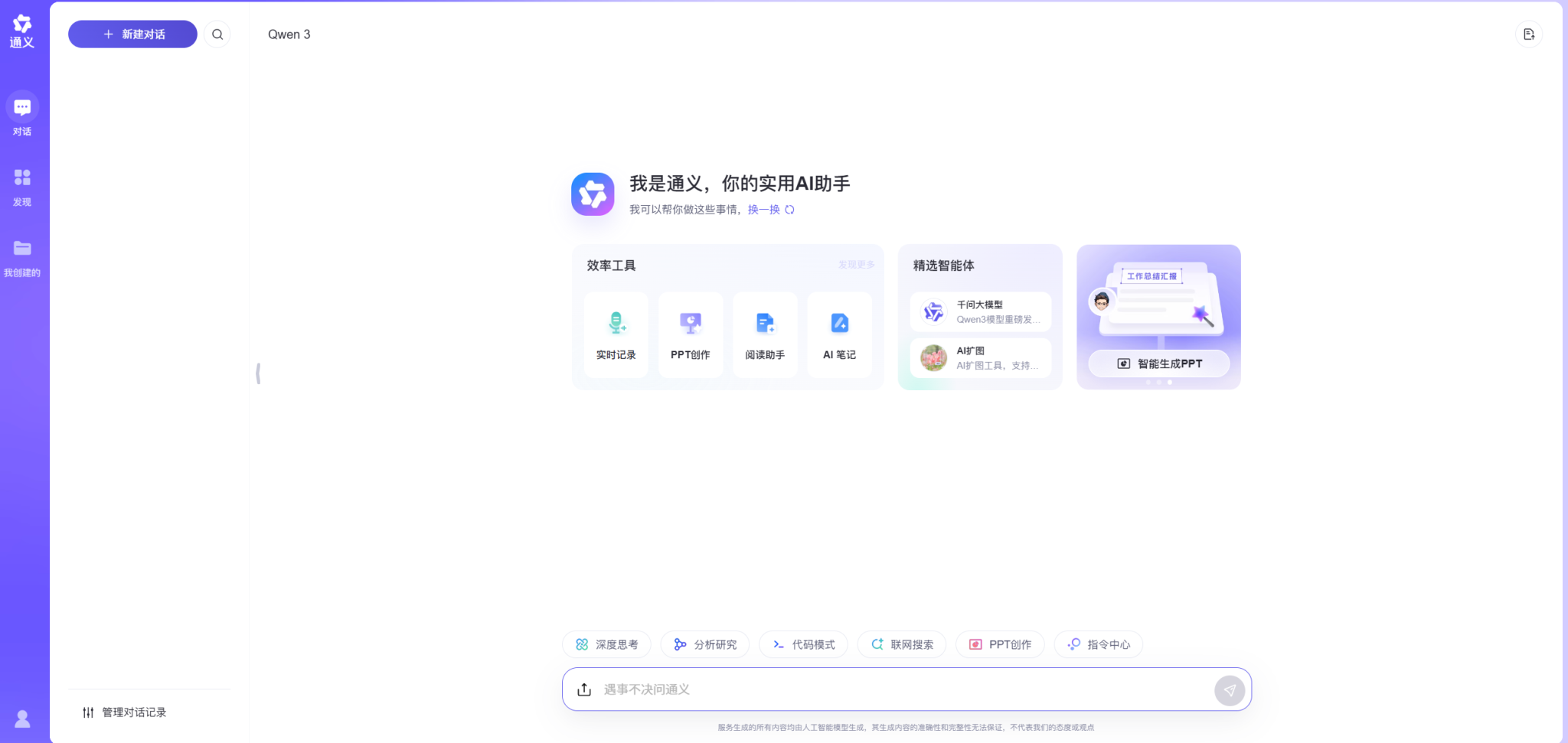Click the 智能生成PPT banner button
This screenshot has width=1568, height=743.
click(x=1159, y=363)
